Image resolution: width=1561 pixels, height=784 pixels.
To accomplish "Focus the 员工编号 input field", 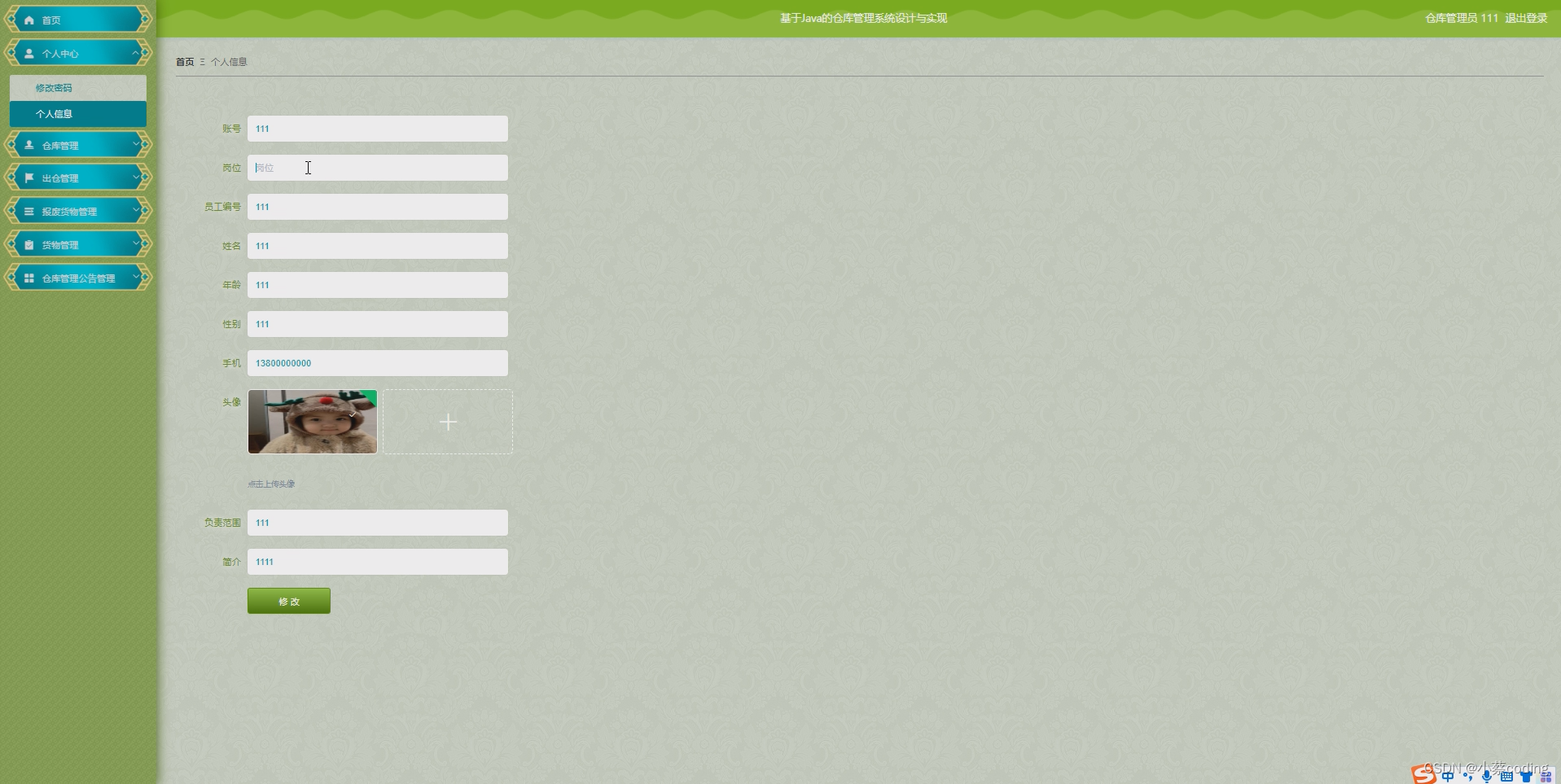I will (378, 207).
